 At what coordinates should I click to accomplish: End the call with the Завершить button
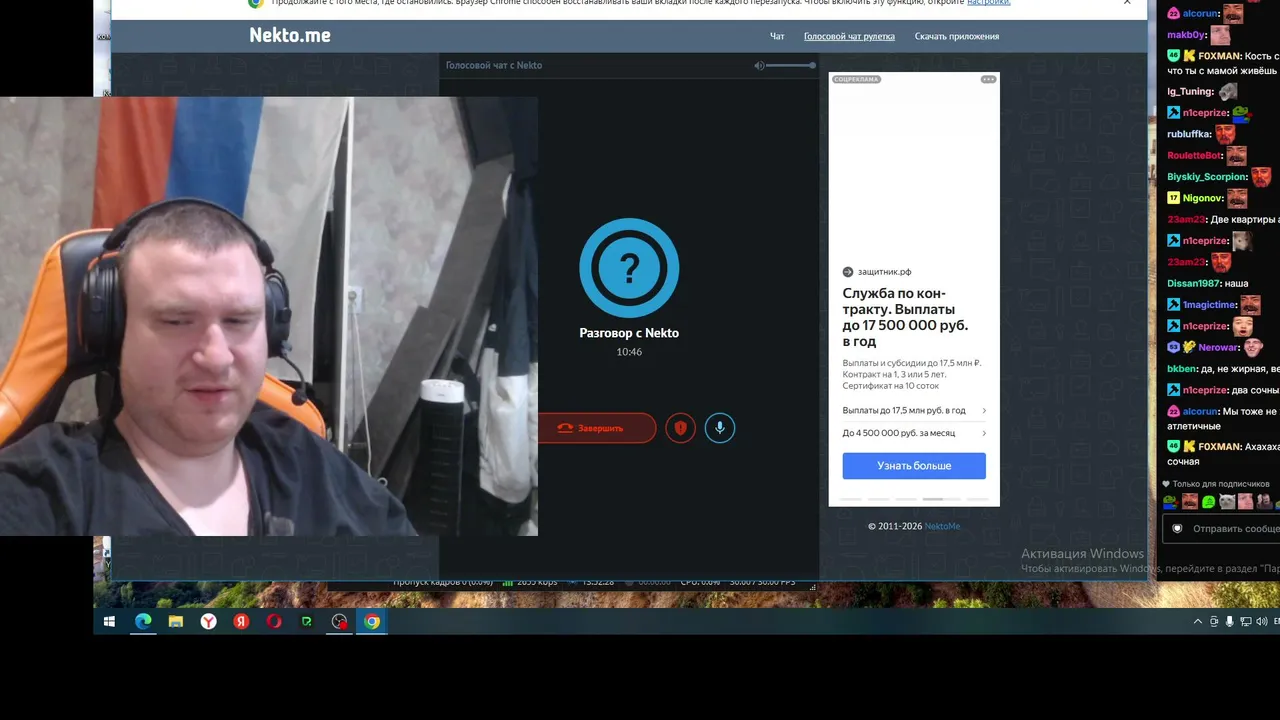coord(597,428)
